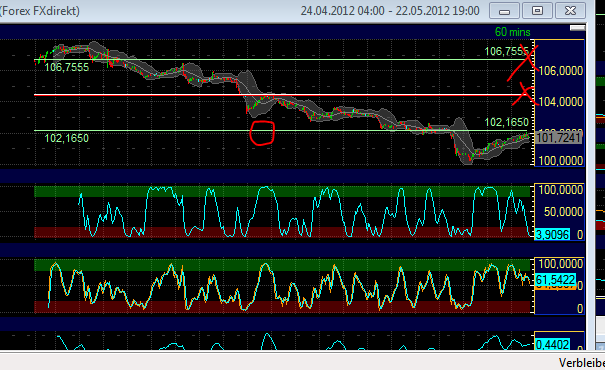This screenshot has width=605, height=371.
Task: Click the right-side '102,1650' line label
Action: pos(506,123)
